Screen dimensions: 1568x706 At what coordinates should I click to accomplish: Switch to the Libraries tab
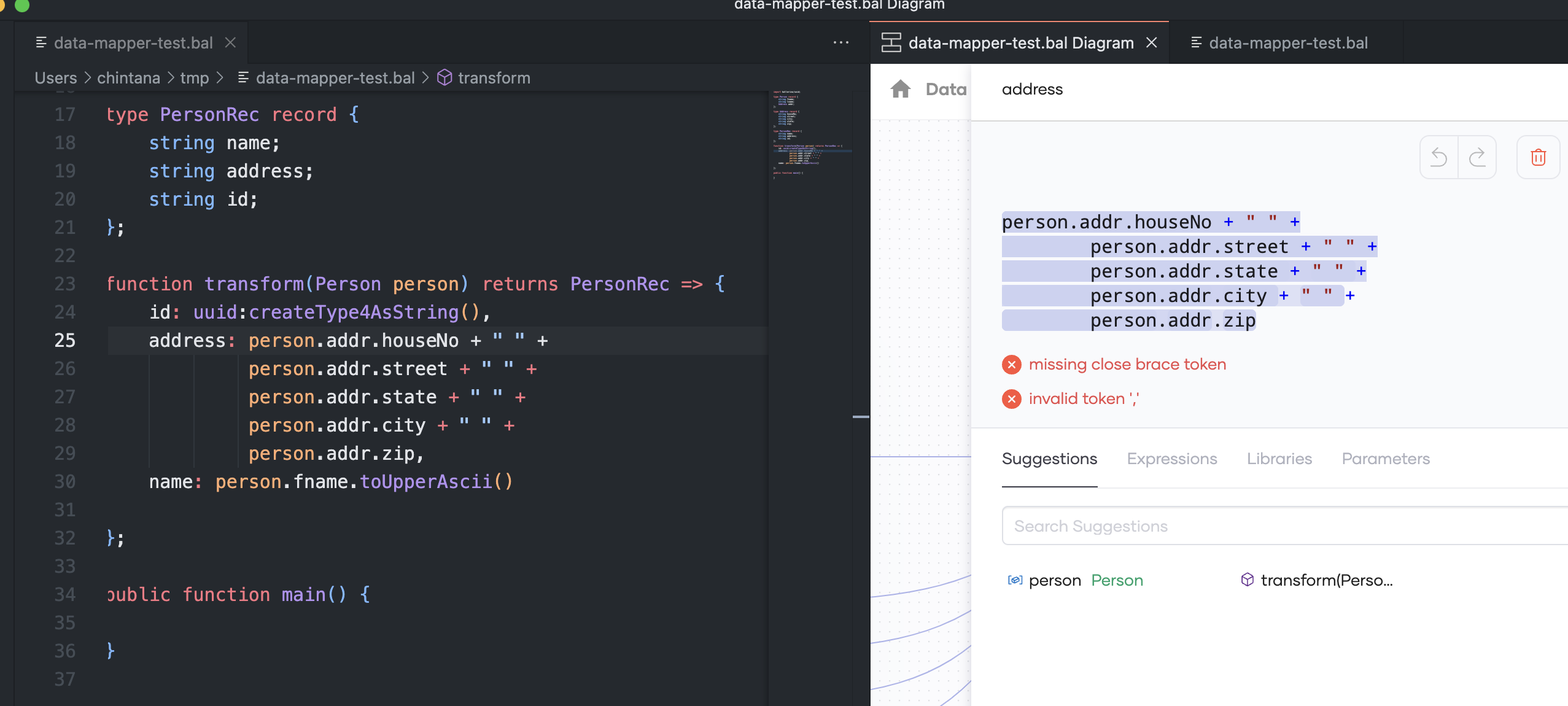[1279, 459]
